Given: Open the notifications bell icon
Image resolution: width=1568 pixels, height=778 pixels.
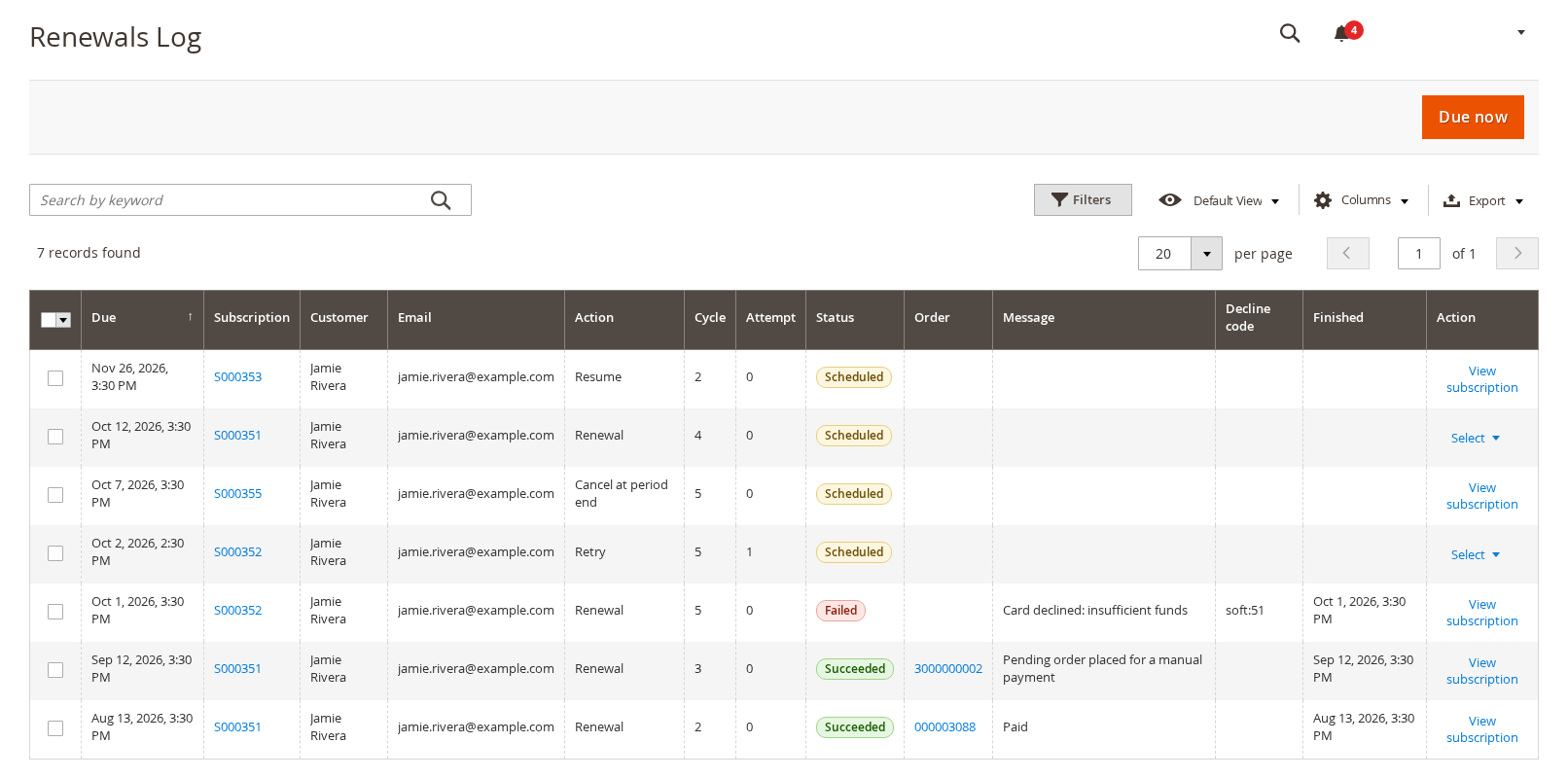Looking at the screenshot, I should point(1342,33).
